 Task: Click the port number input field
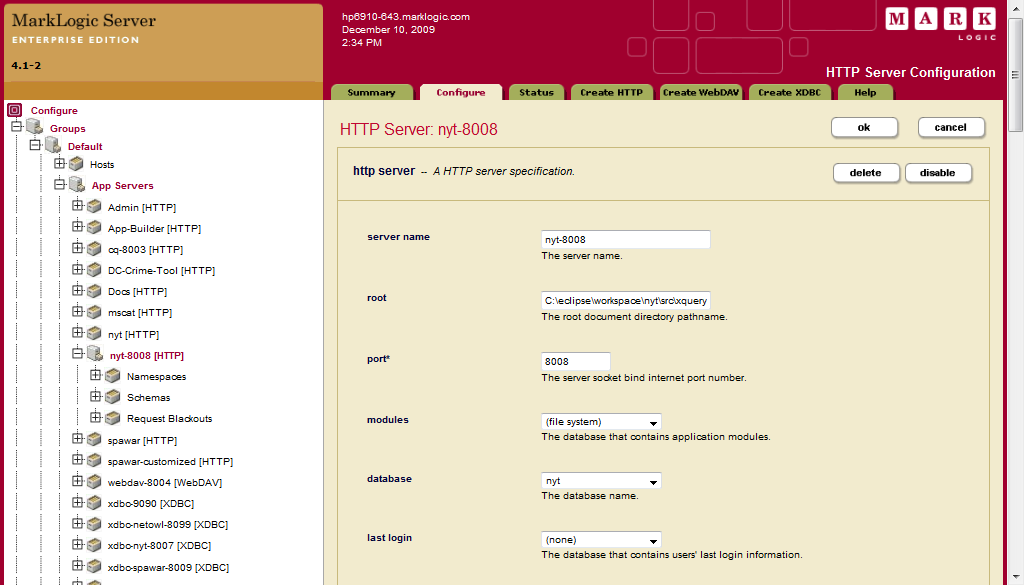coord(575,361)
